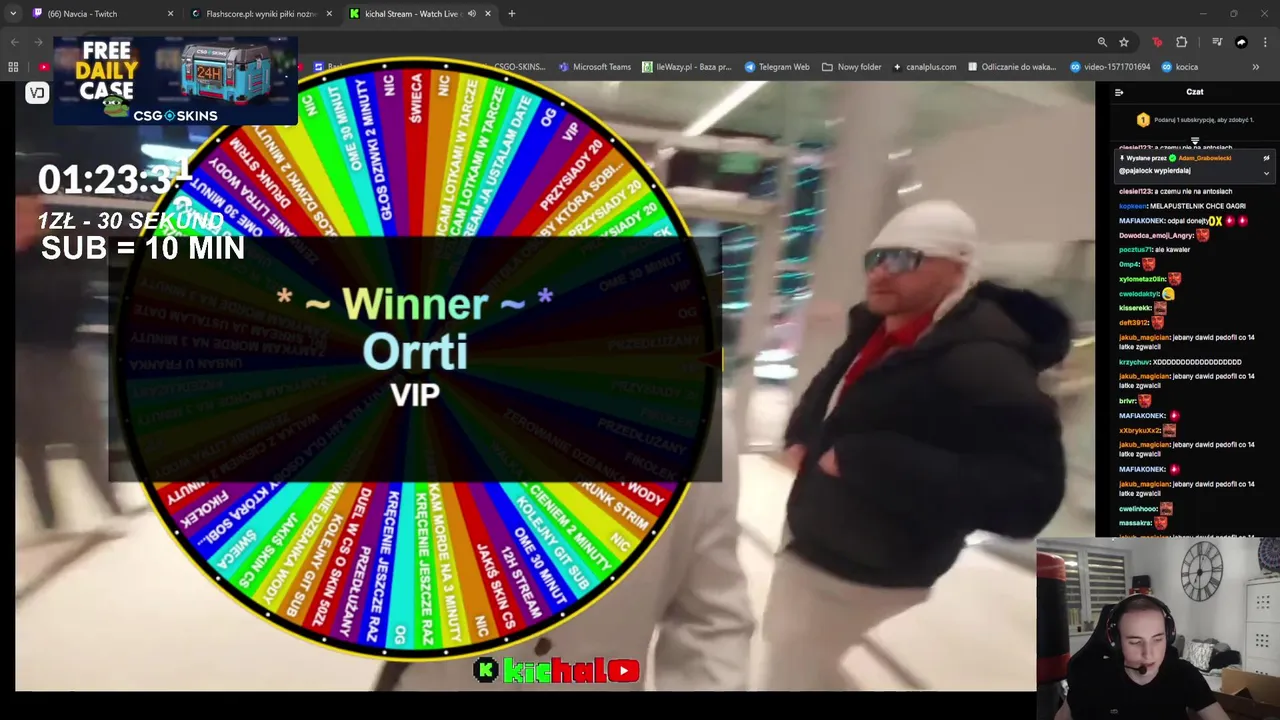Click the pinned message drag handle
Screen dimensions: 1280x720
(1195, 141)
